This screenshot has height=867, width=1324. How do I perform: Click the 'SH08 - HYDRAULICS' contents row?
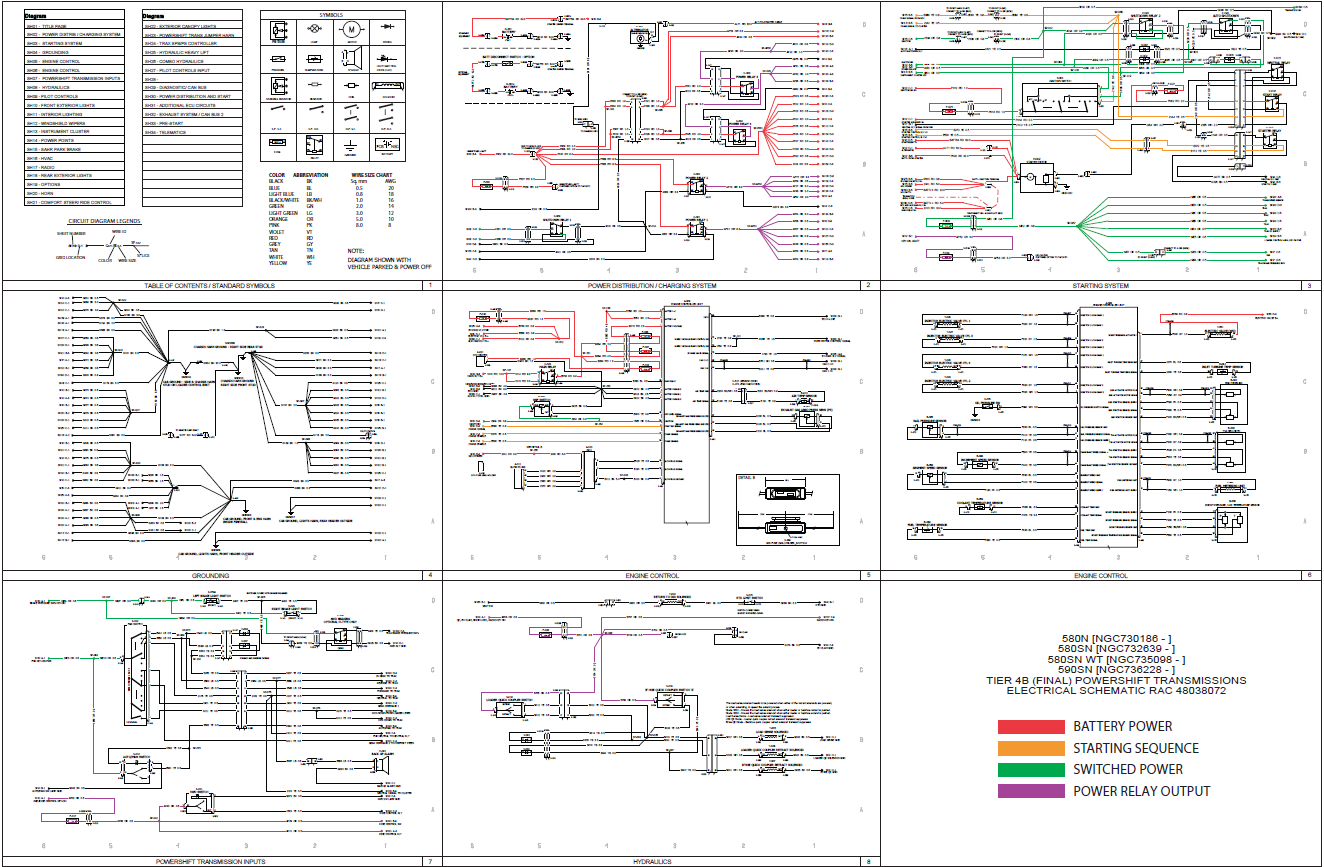74,87
